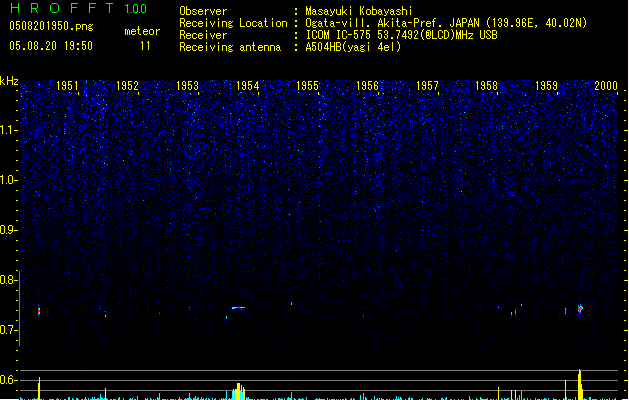
Task: Click the 2000 time axis marker
Action: click(x=606, y=86)
